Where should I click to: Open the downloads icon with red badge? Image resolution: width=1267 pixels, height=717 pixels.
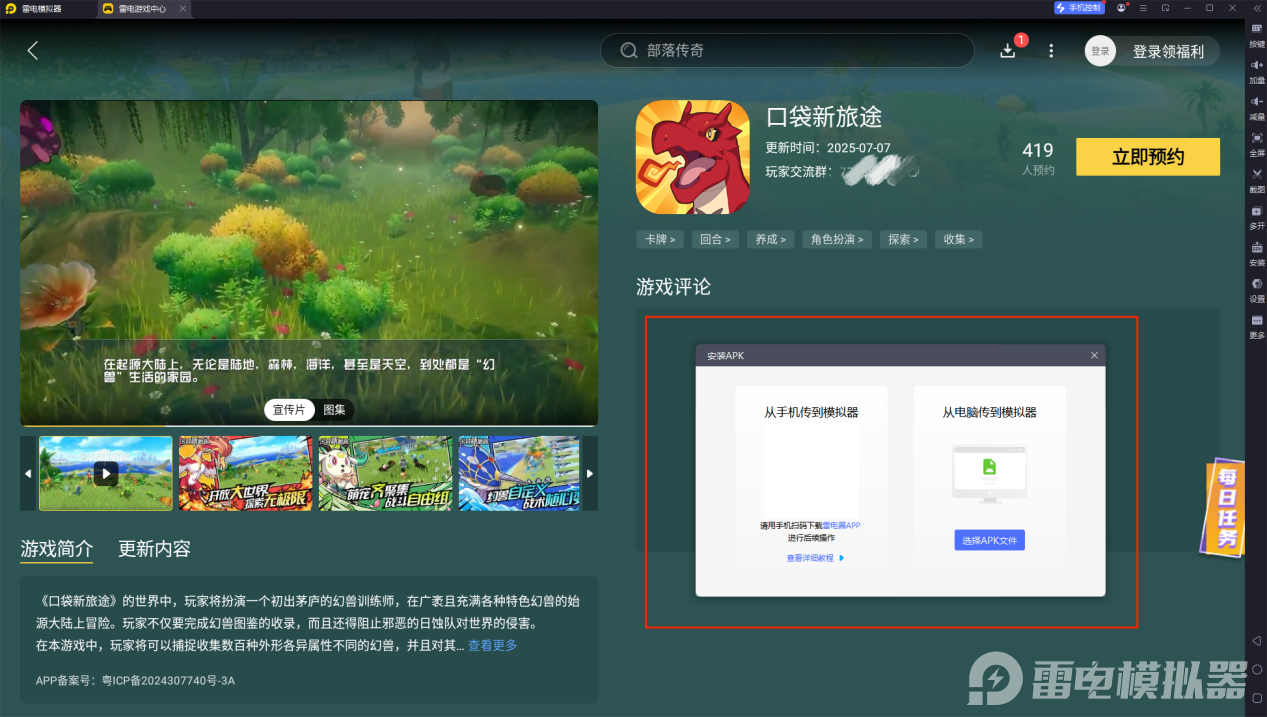[x=1008, y=50]
